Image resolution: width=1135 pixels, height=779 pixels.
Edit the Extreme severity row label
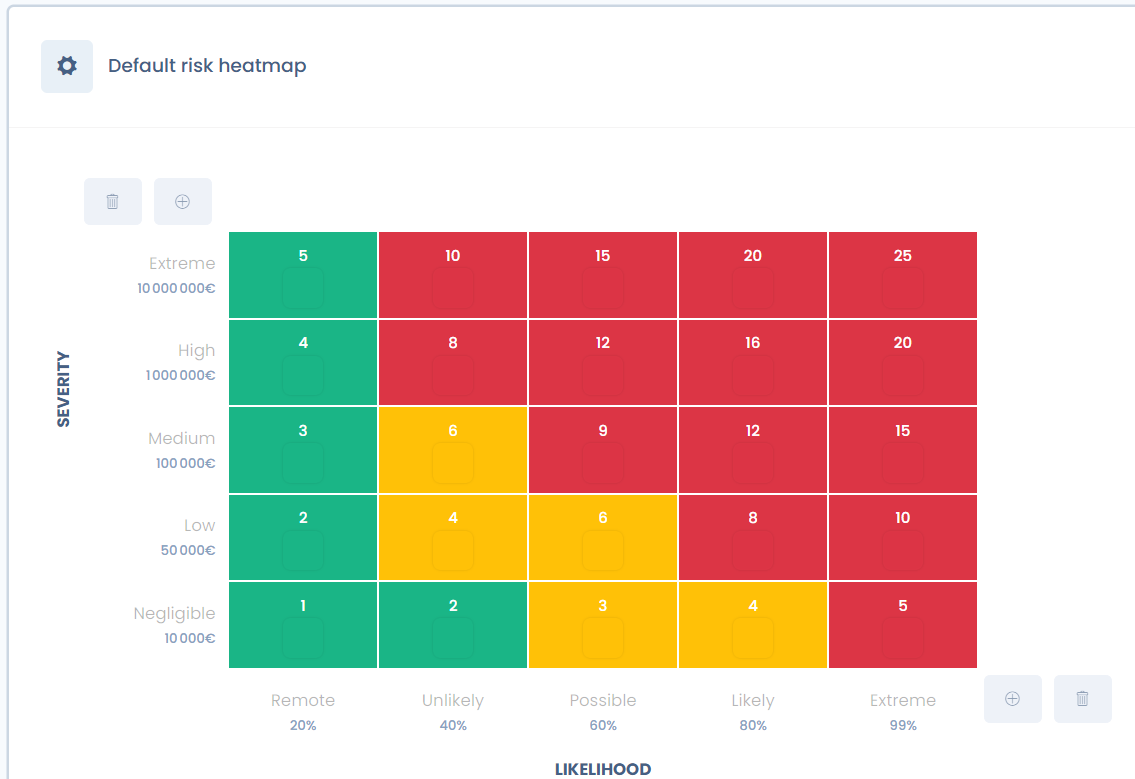(x=182, y=264)
